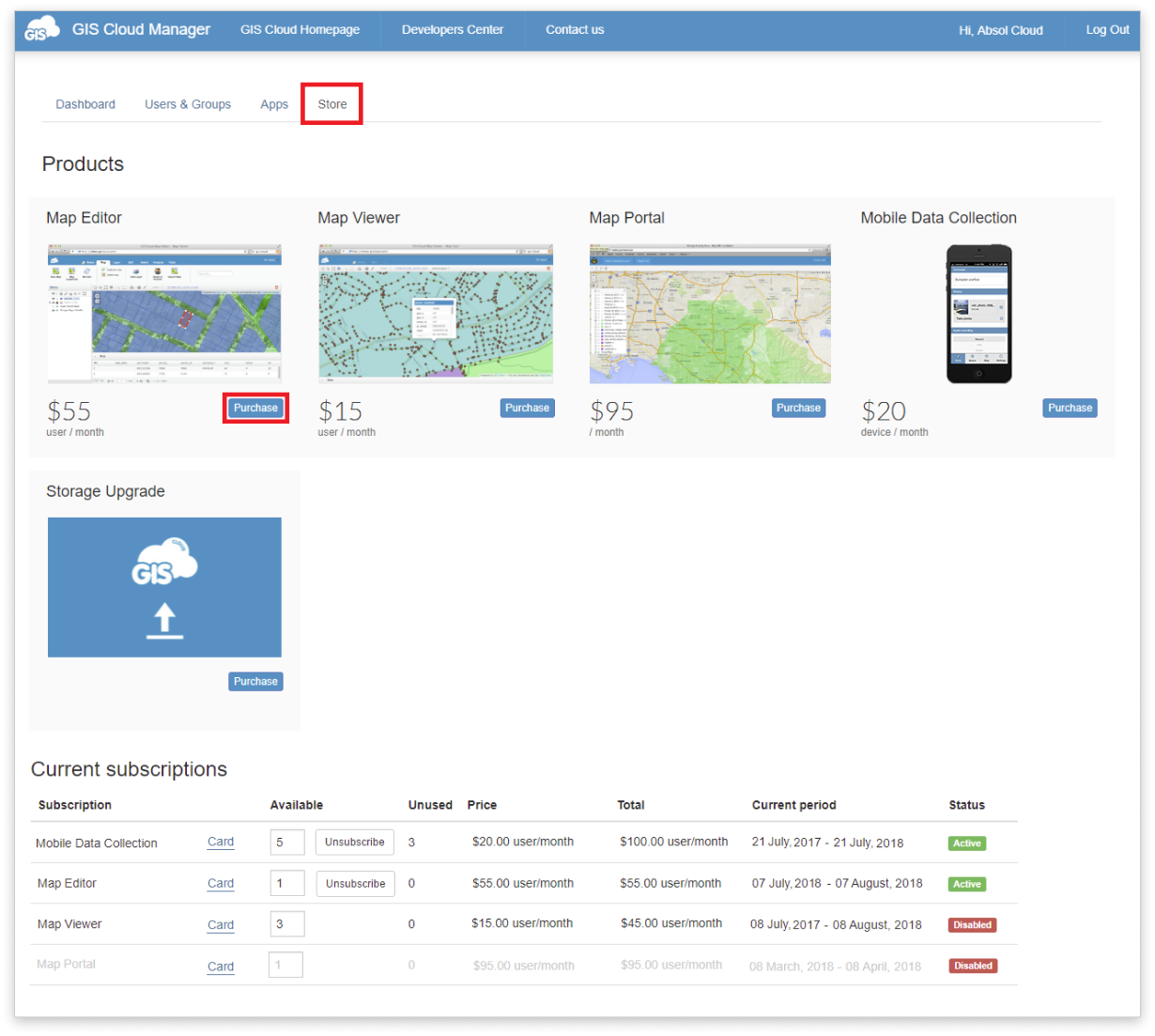The image size is (1155, 1036).
Task: Switch to the Dashboard tab
Action: click(85, 103)
